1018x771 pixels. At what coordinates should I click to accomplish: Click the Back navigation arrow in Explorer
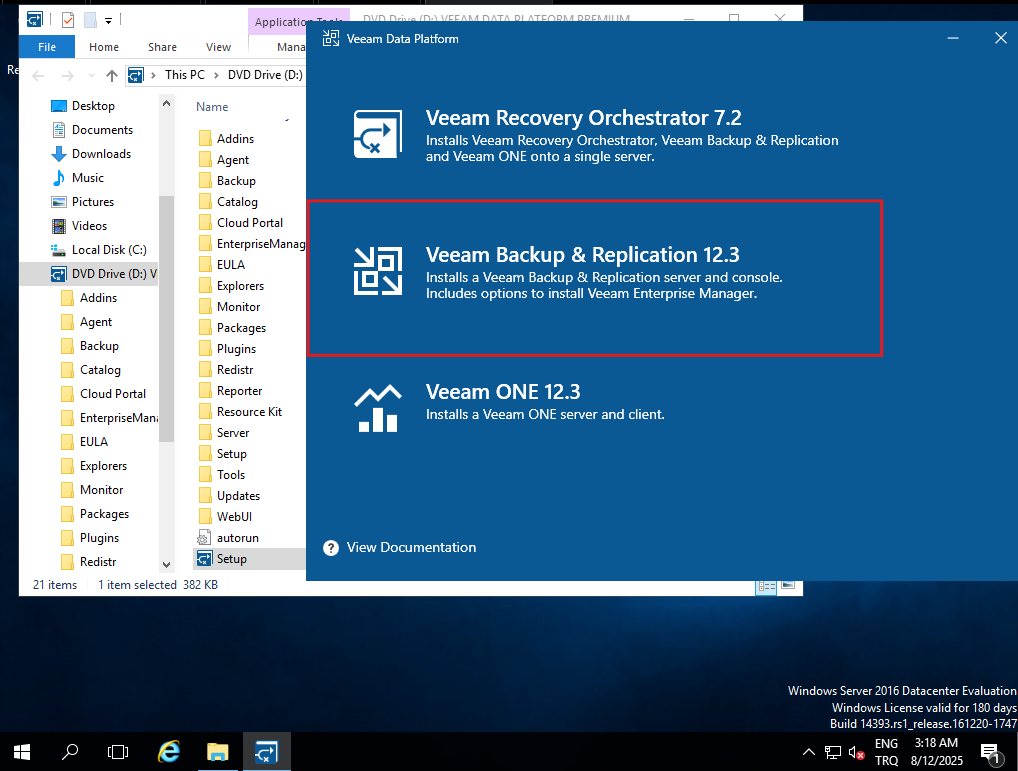[38, 75]
